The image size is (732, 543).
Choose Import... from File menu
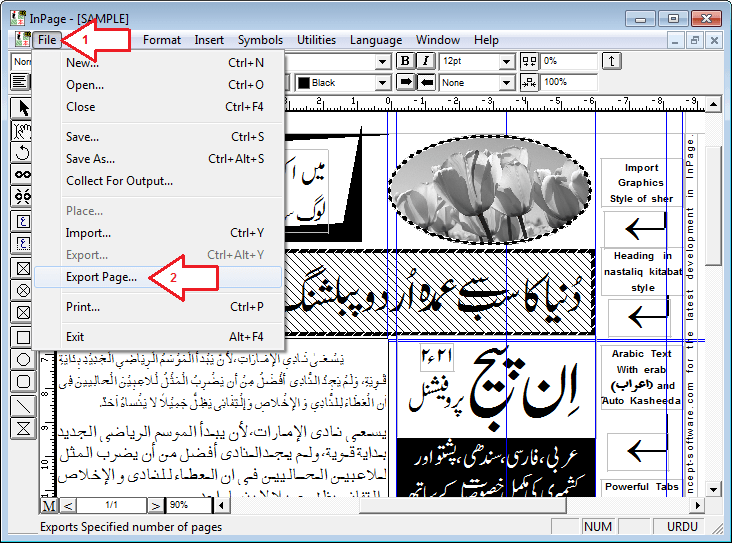pos(159,233)
